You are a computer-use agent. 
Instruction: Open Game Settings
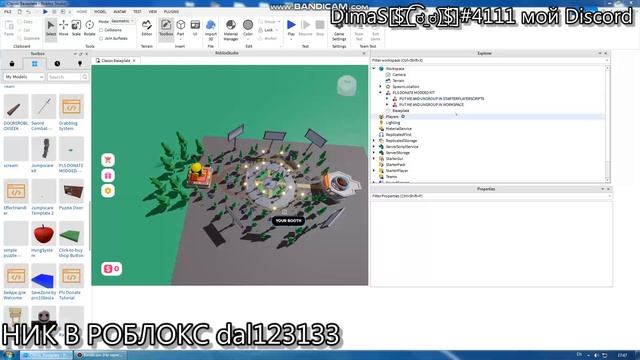point(339,29)
